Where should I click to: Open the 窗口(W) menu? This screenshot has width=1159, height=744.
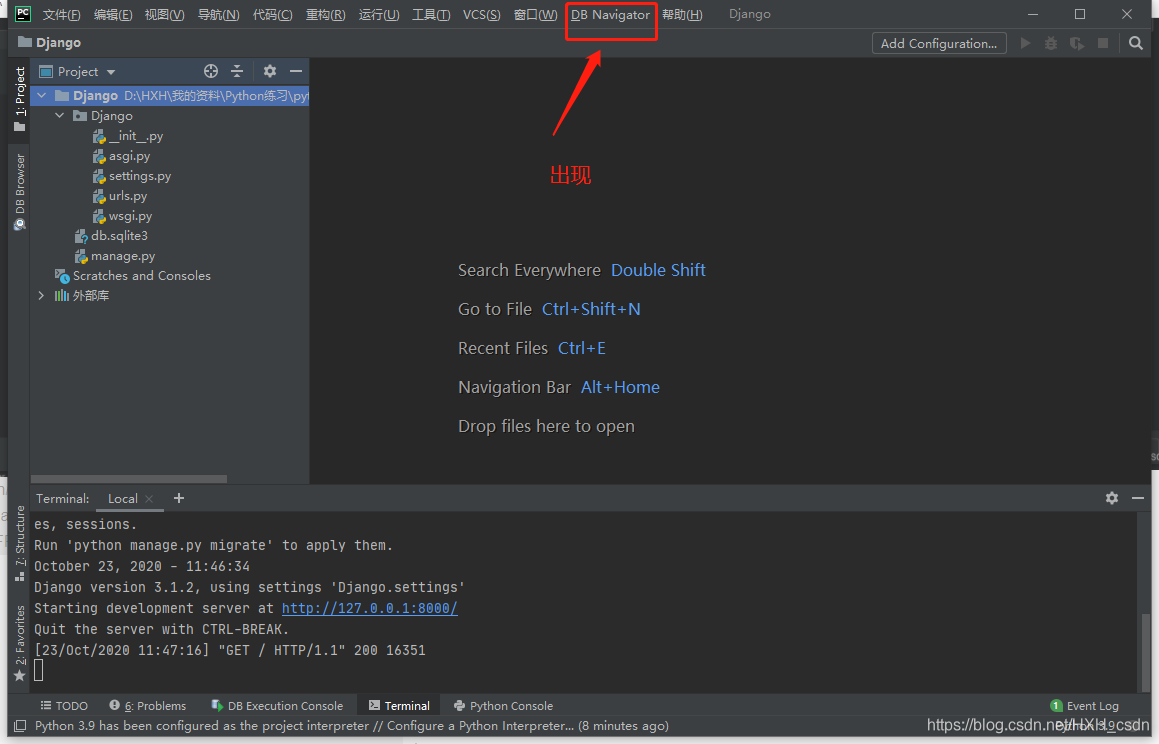click(535, 15)
